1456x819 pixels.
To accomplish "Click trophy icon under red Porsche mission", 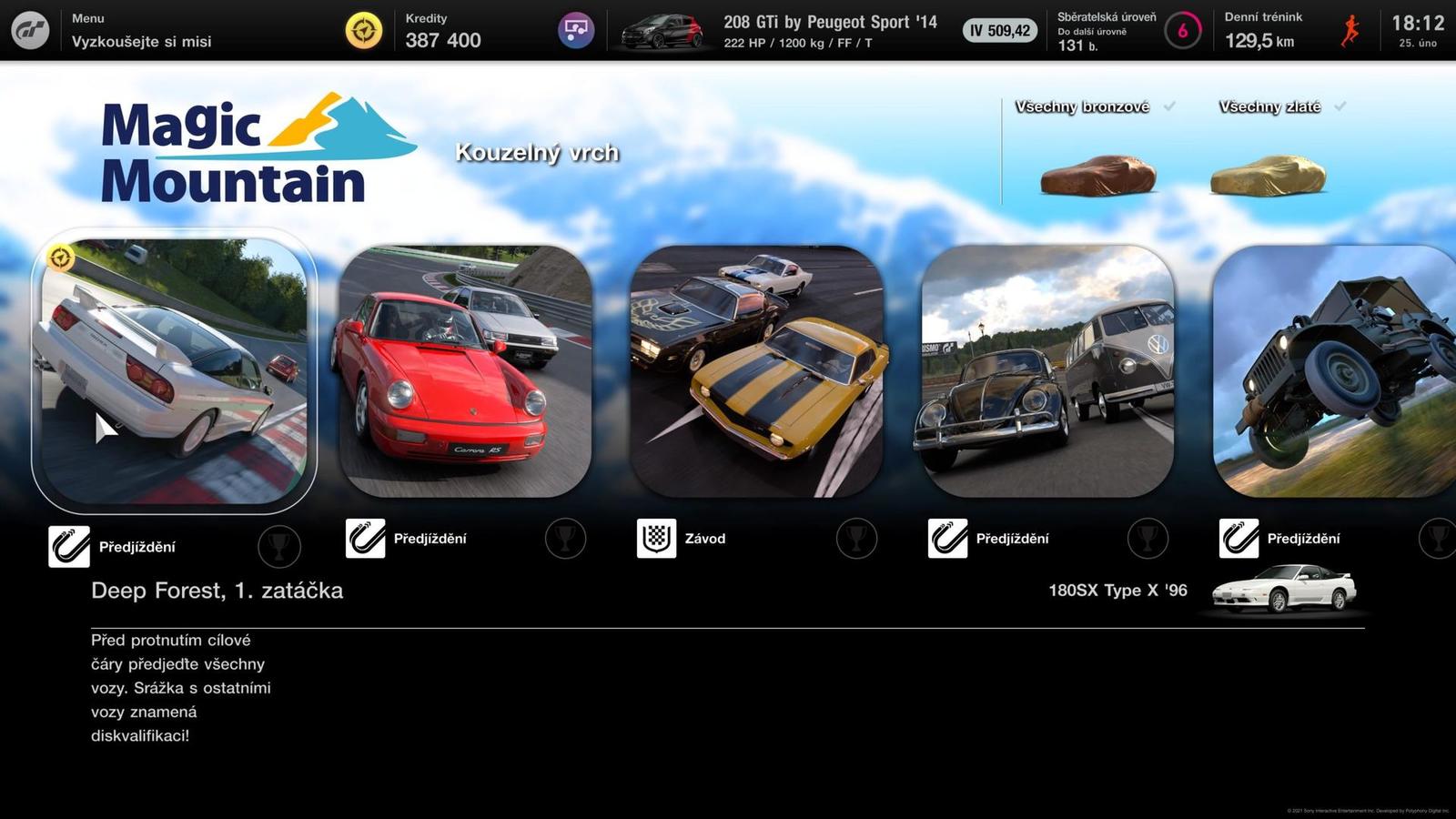I will 565,539.
